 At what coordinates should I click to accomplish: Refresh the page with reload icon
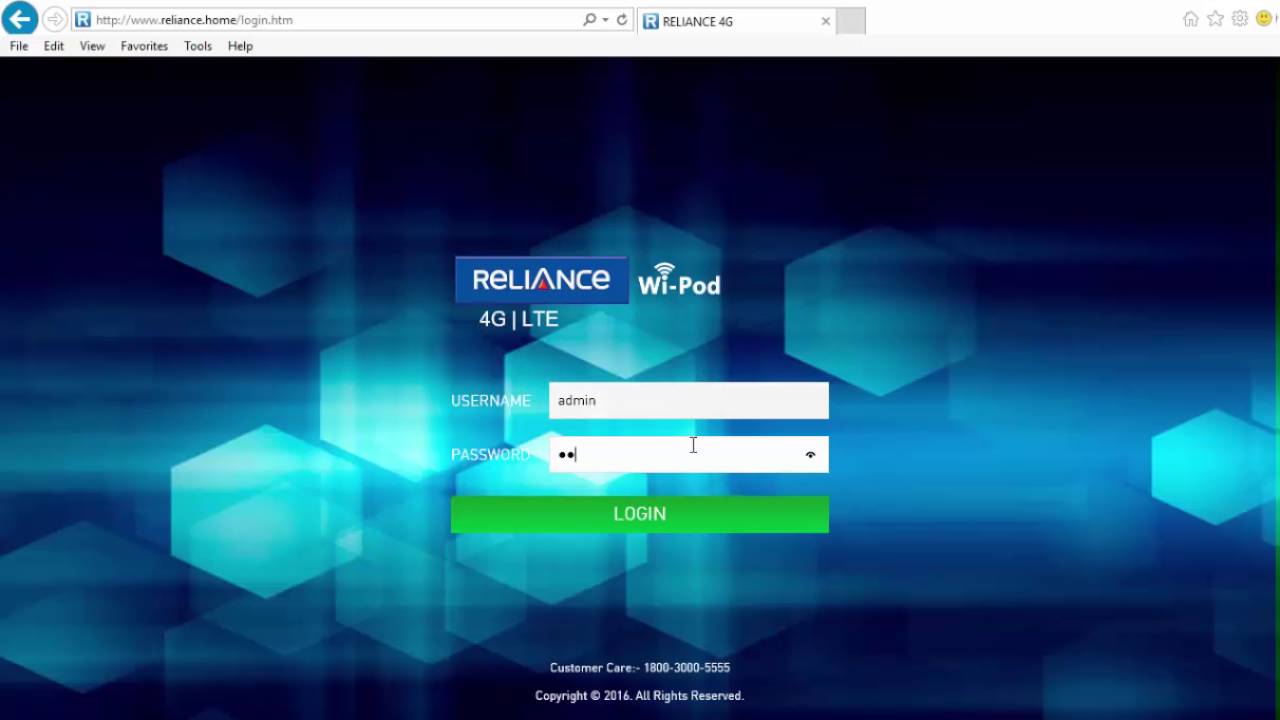(622, 20)
